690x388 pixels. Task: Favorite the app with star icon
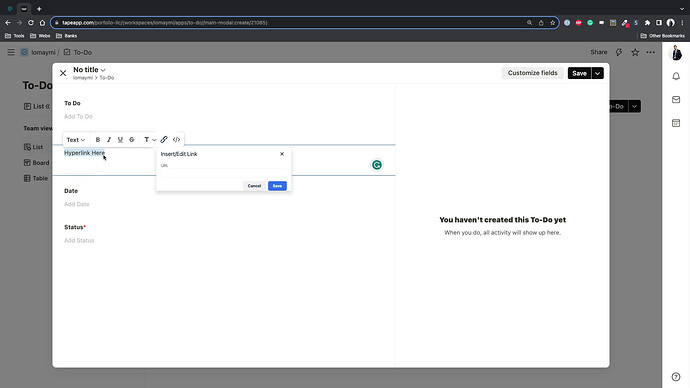point(635,52)
